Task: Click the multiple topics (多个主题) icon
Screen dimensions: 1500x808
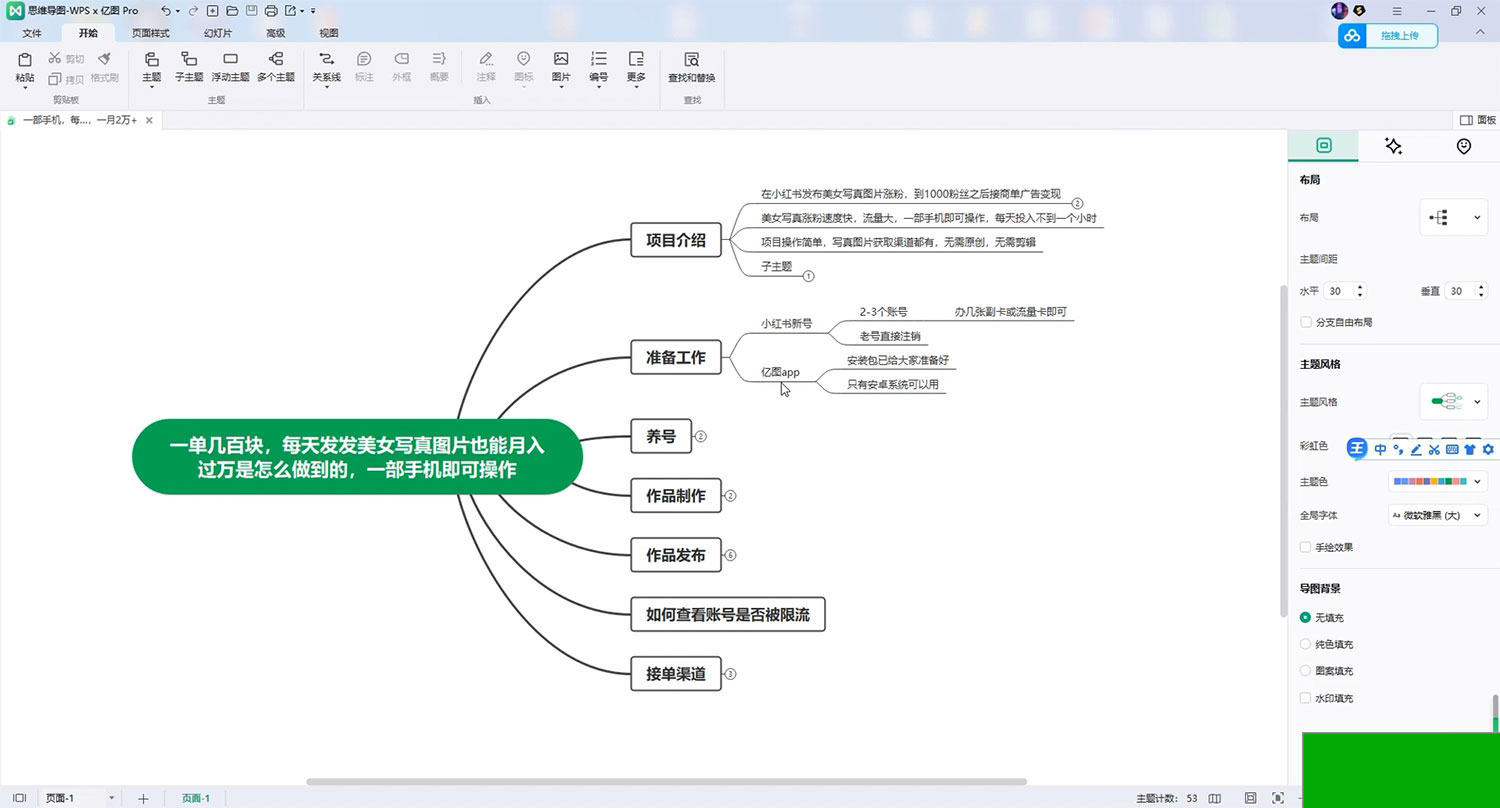Action: 276,60
